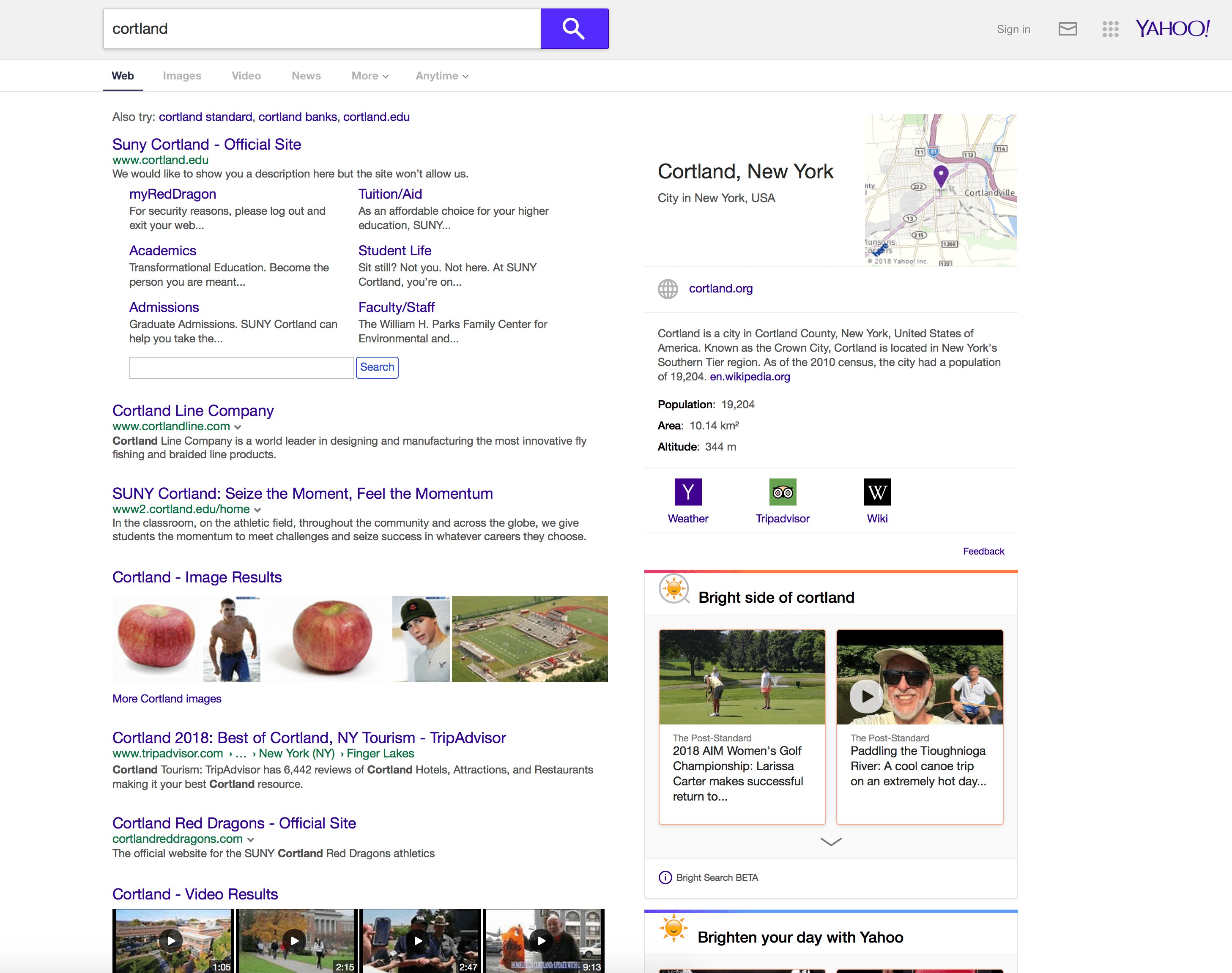
Task: Open Suny Cortland - Official Site result
Action: click(206, 144)
